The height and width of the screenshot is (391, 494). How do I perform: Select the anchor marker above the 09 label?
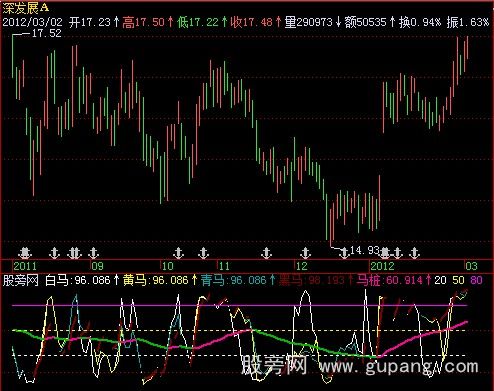[x=94, y=253]
